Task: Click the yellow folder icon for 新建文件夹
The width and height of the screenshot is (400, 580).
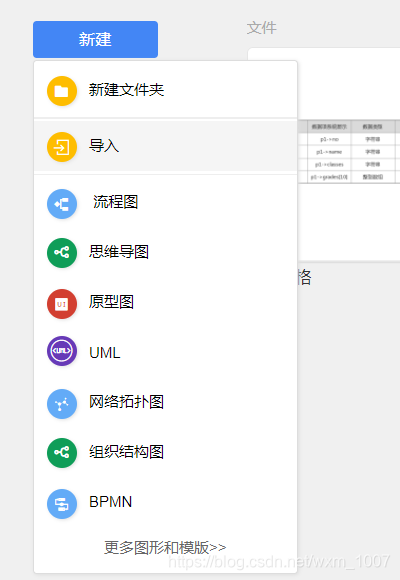Action: 62,91
